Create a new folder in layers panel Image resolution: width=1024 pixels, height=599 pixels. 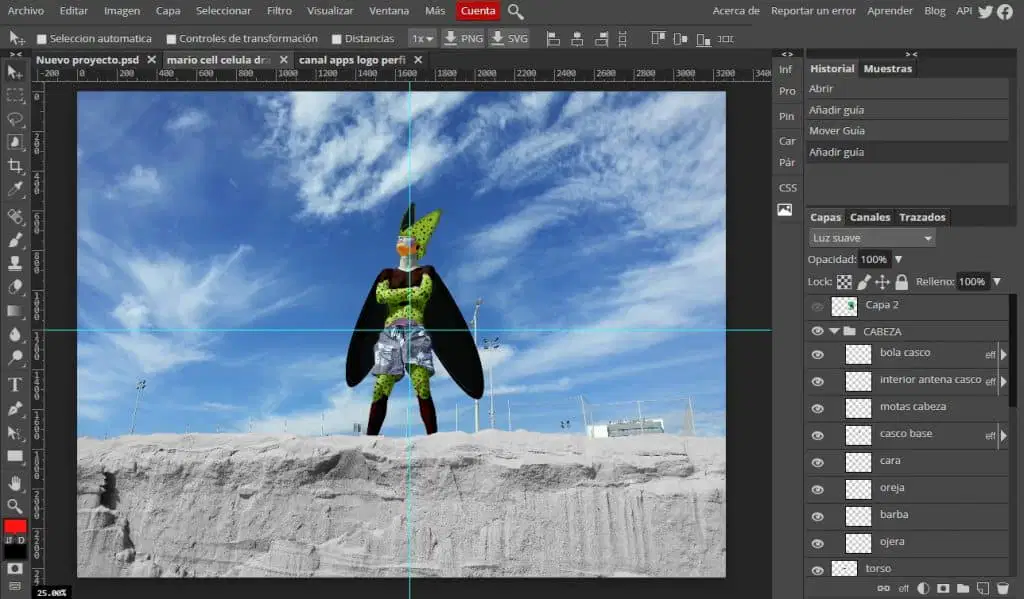(x=963, y=588)
